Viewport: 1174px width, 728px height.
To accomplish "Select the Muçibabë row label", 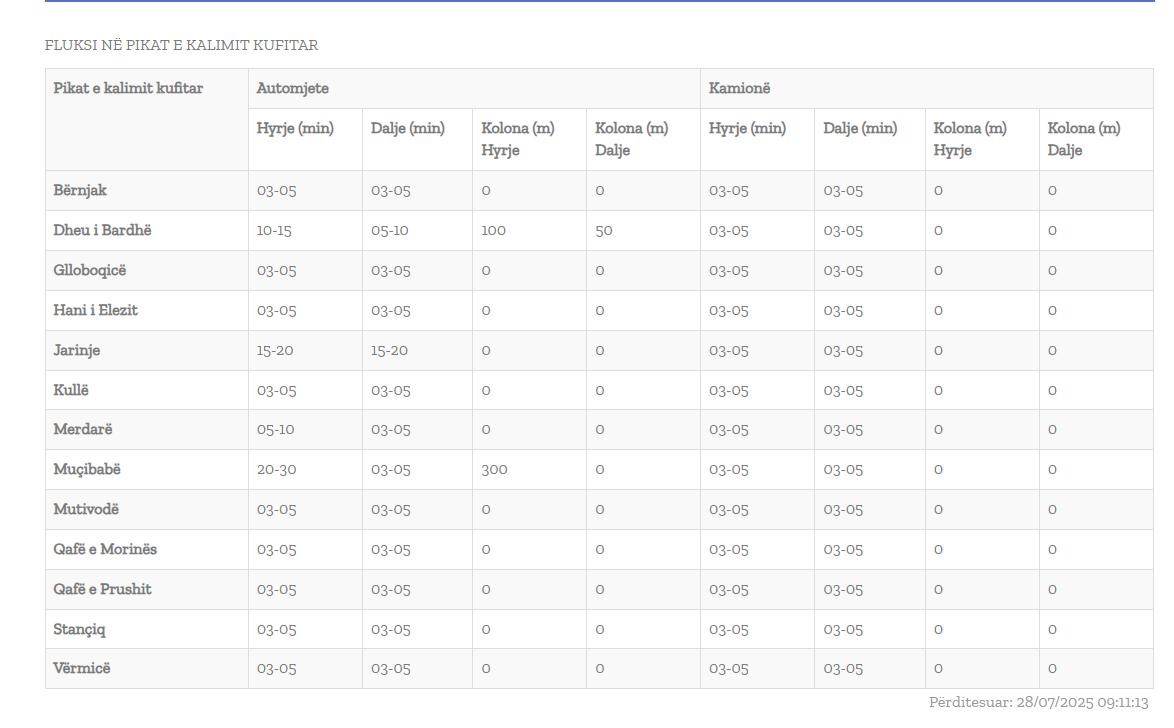I will click(x=87, y=469).
